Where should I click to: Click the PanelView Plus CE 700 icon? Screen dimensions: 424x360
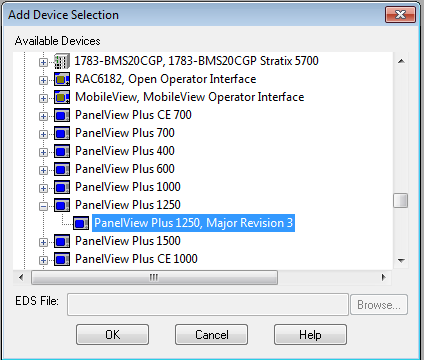point(62,115)
